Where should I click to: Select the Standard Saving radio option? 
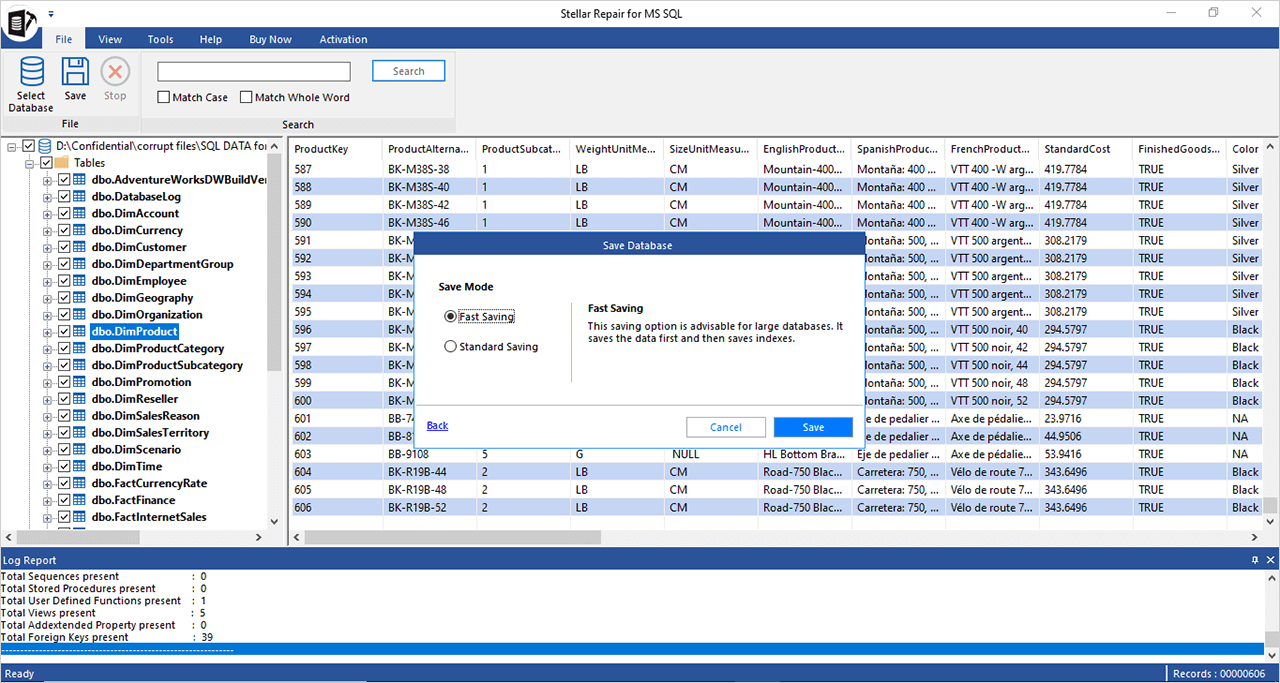(451, 347)
